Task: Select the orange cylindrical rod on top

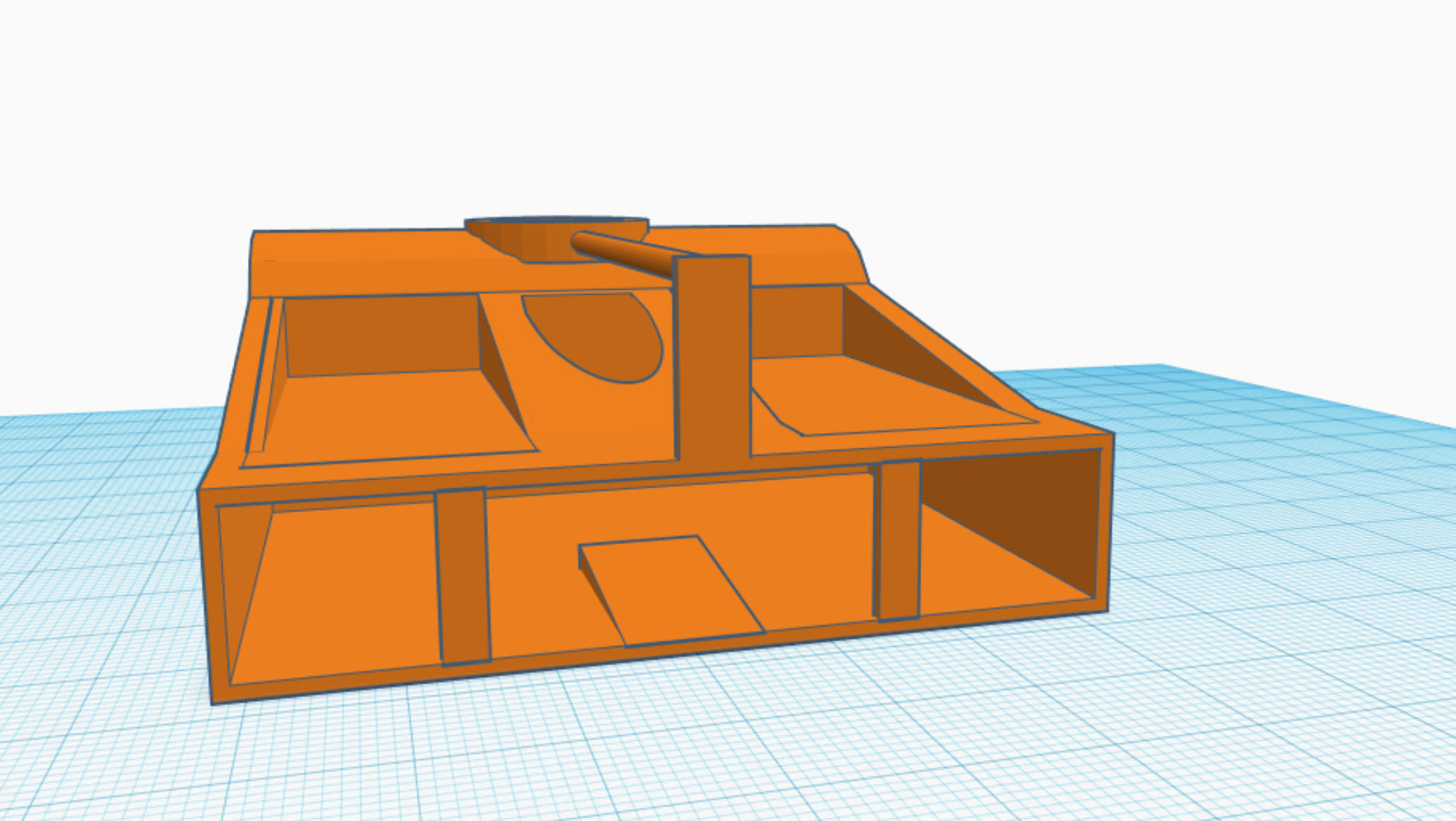Action: click(622, 254)
